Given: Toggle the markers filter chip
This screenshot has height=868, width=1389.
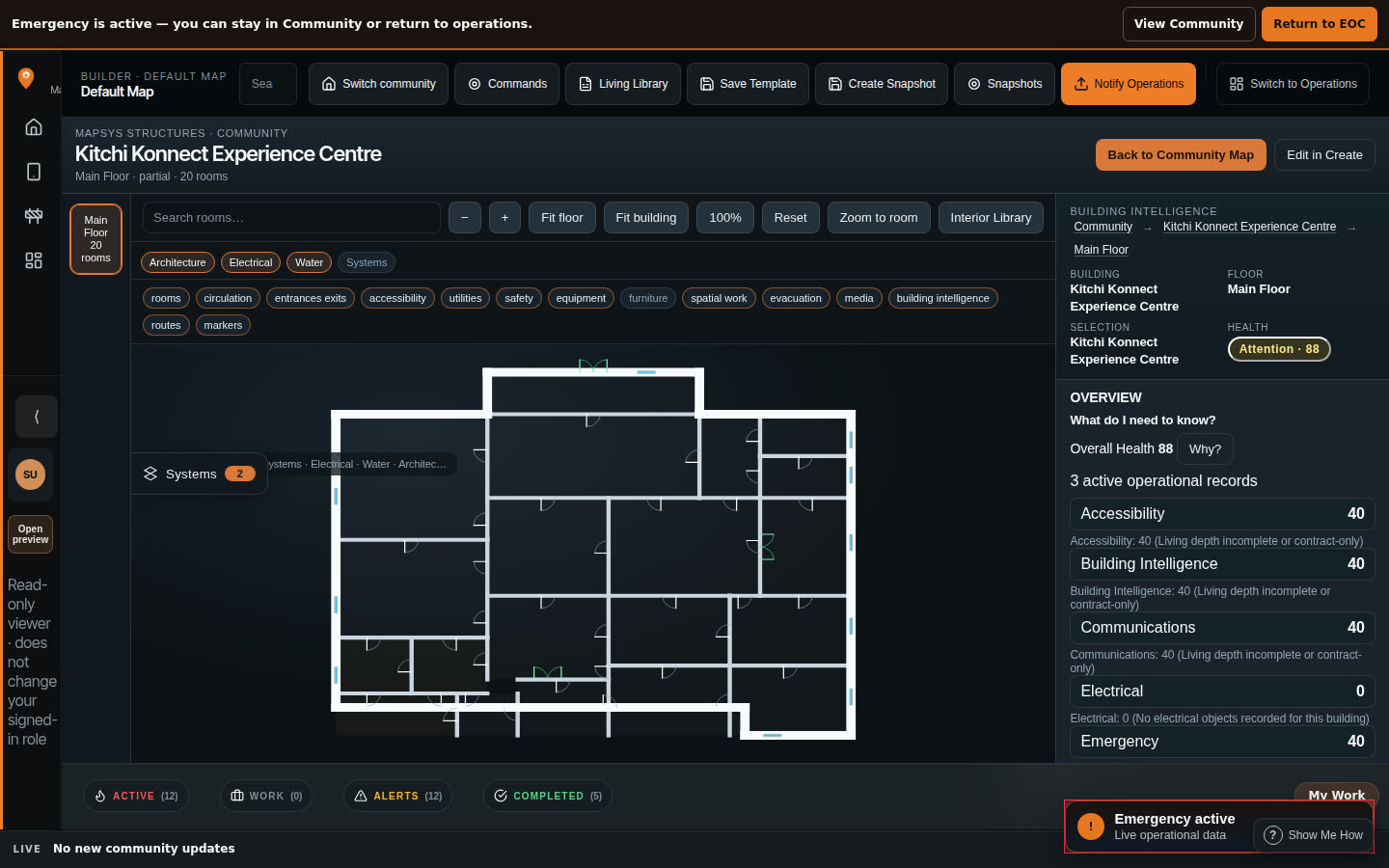Looking at the screenshot, I should 223,325.
